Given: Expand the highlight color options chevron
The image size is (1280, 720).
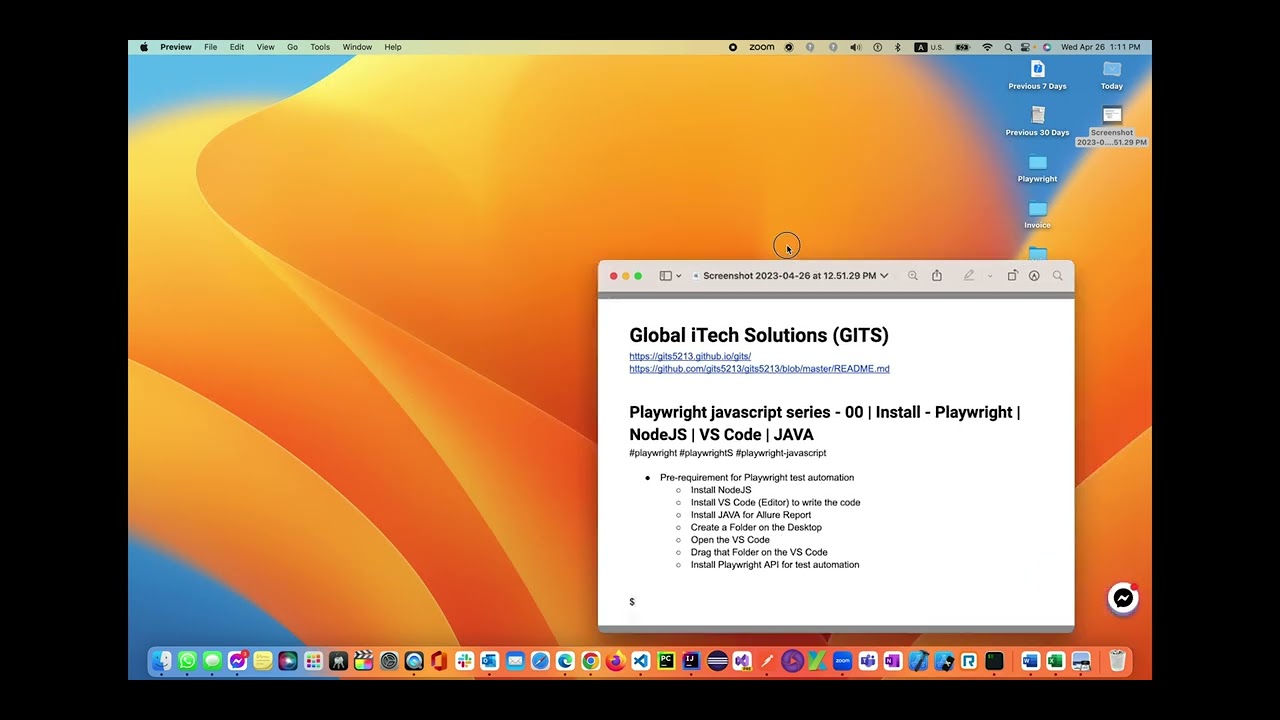Looking at the screenshot, I should [x=990, y=276].
